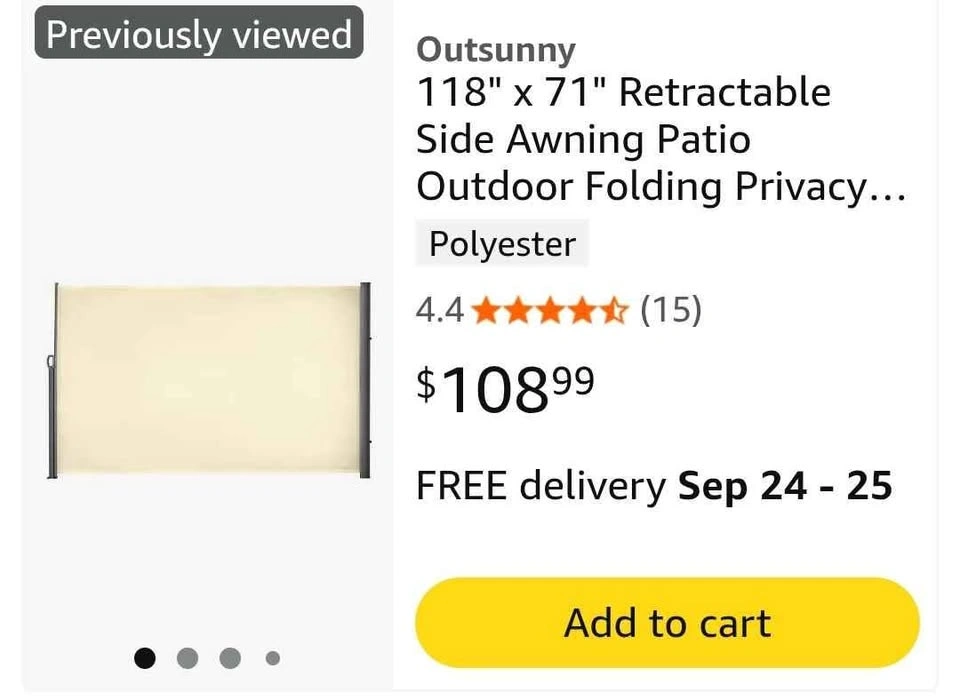
Task: Click the $108.99 price
Action: tap(505, 388)
